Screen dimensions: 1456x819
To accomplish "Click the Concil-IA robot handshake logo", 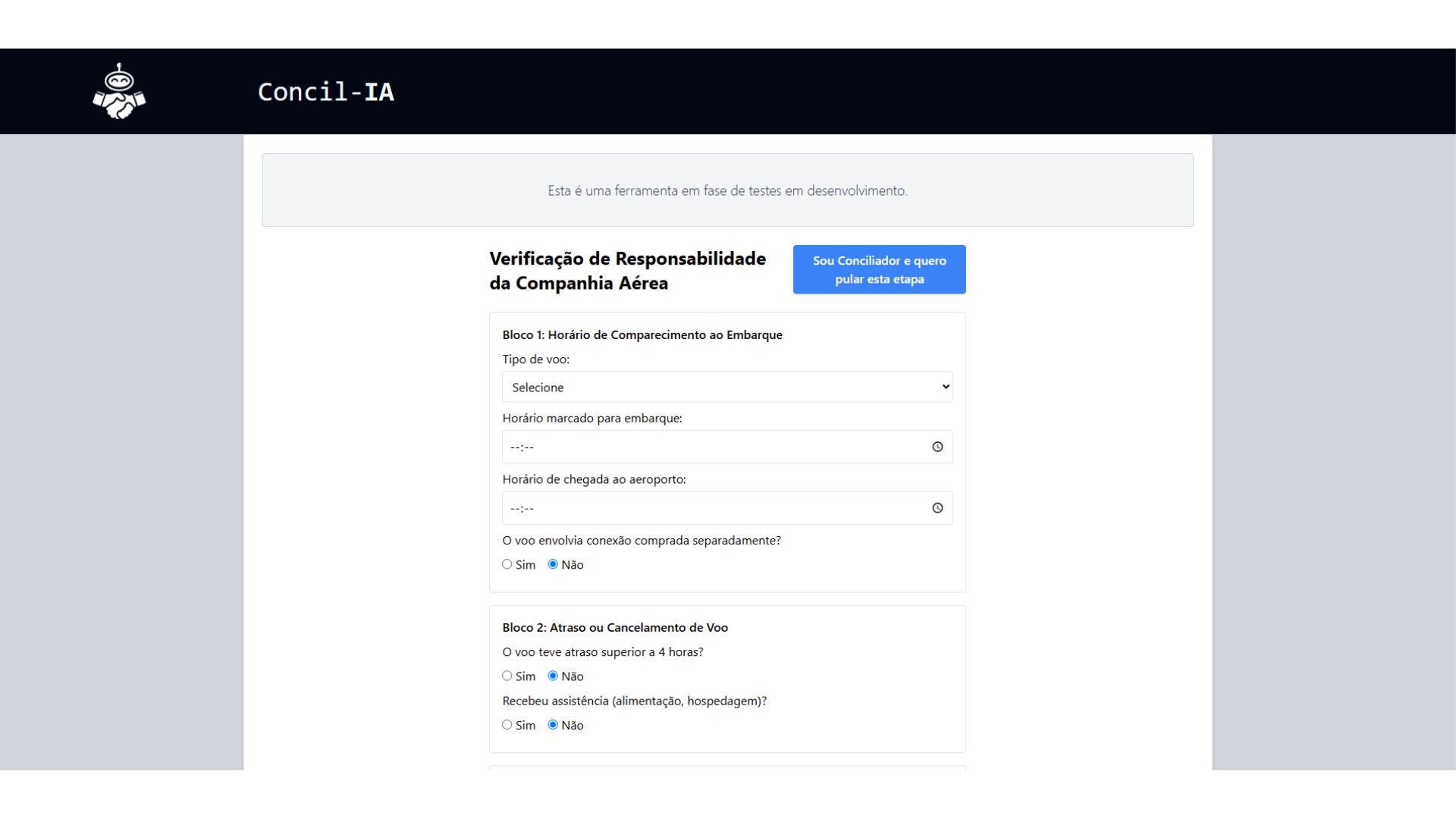I will (119, 92).
